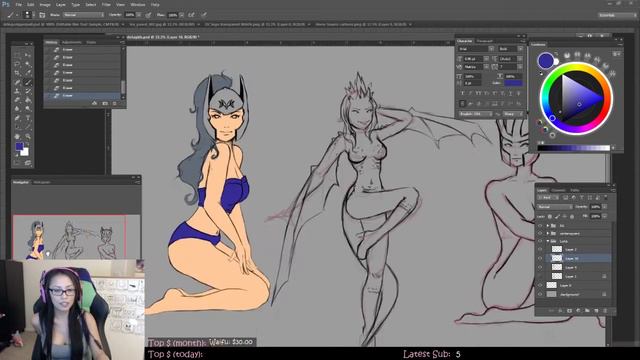Screen dimensions: 640x360
Task: Click the foreground color swatch in toolbox
Action: pyautogui.click(x=19, y=146)
